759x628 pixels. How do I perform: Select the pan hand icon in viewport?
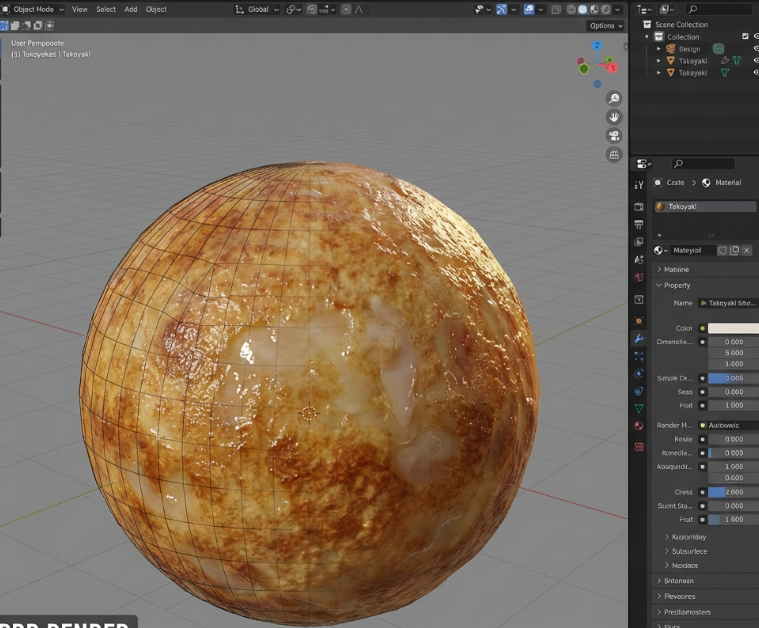click(x=614, y=117)
